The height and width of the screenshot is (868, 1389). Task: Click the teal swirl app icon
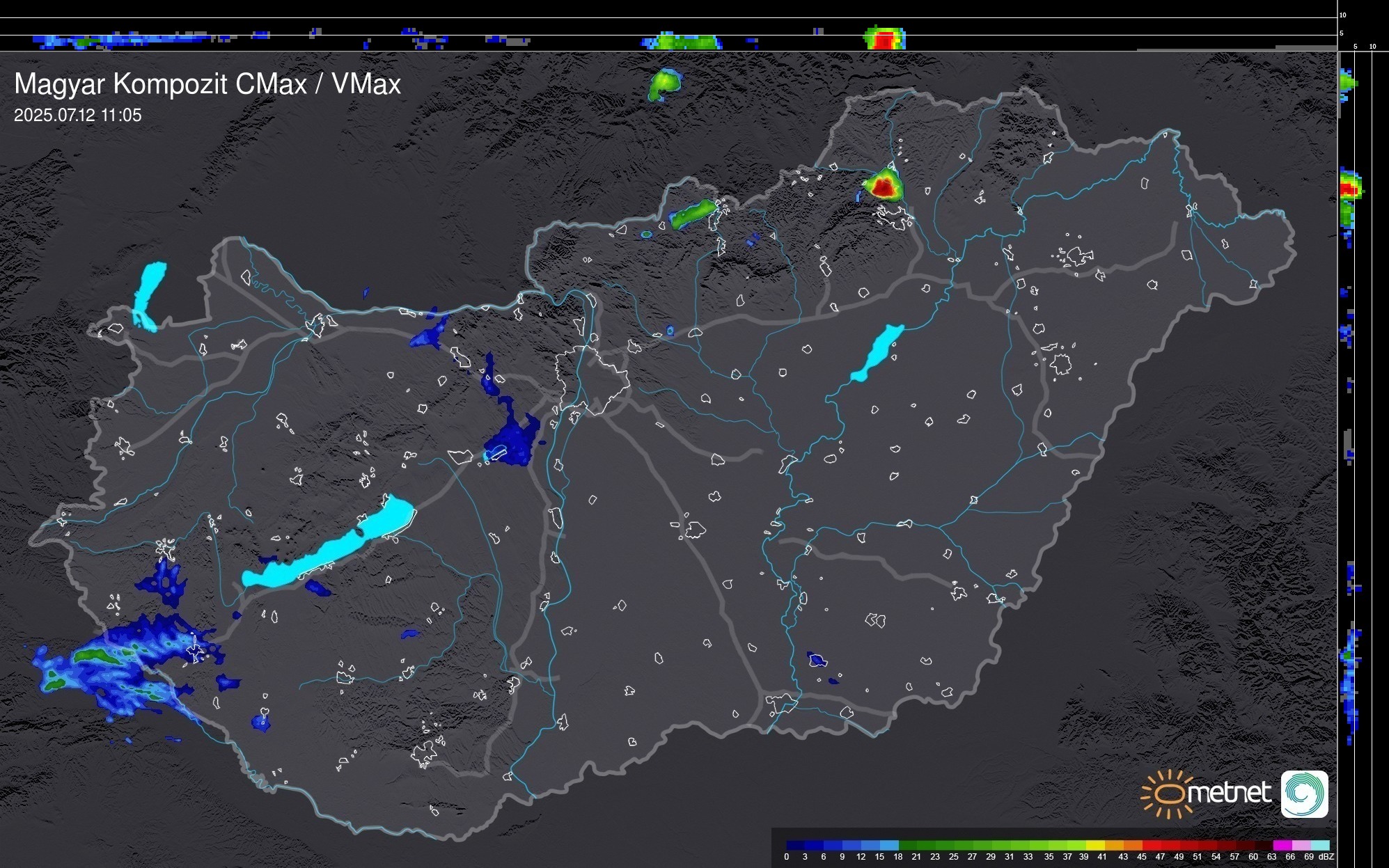tap(1304, 794)
